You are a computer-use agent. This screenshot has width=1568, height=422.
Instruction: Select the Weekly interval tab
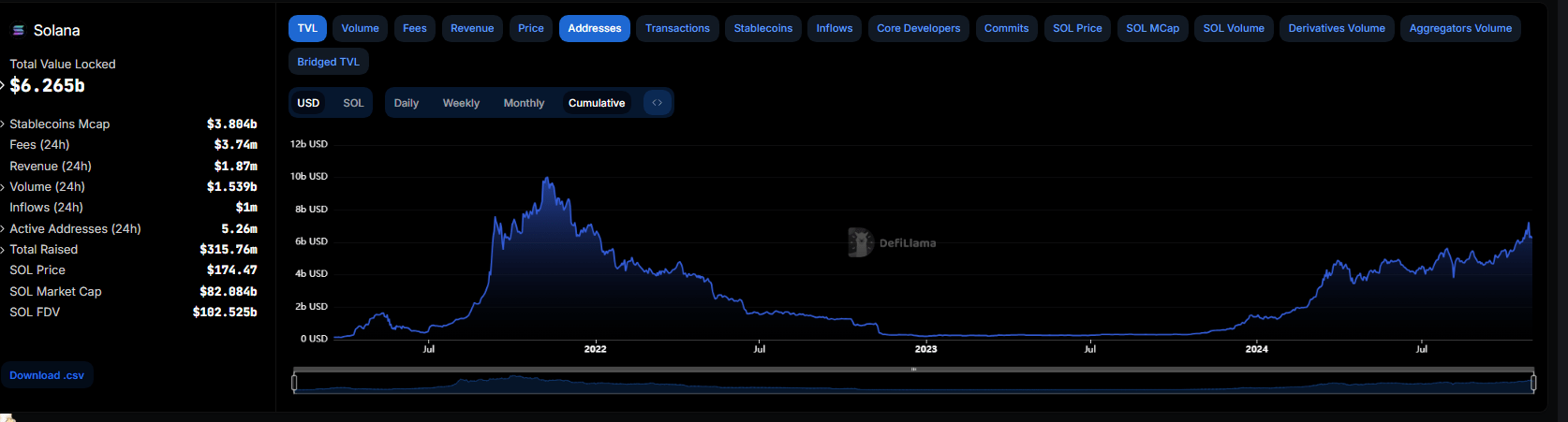[461, 103]
